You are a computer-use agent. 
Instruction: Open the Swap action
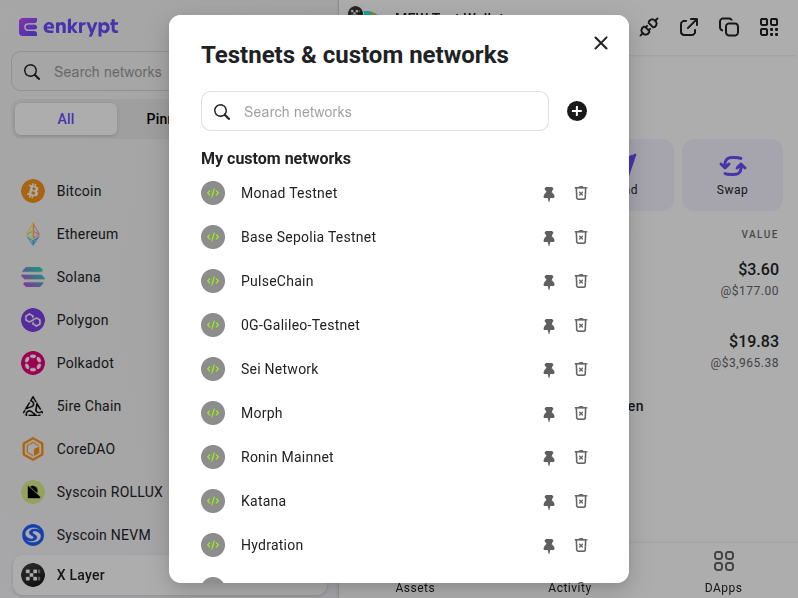click(732, 175)
